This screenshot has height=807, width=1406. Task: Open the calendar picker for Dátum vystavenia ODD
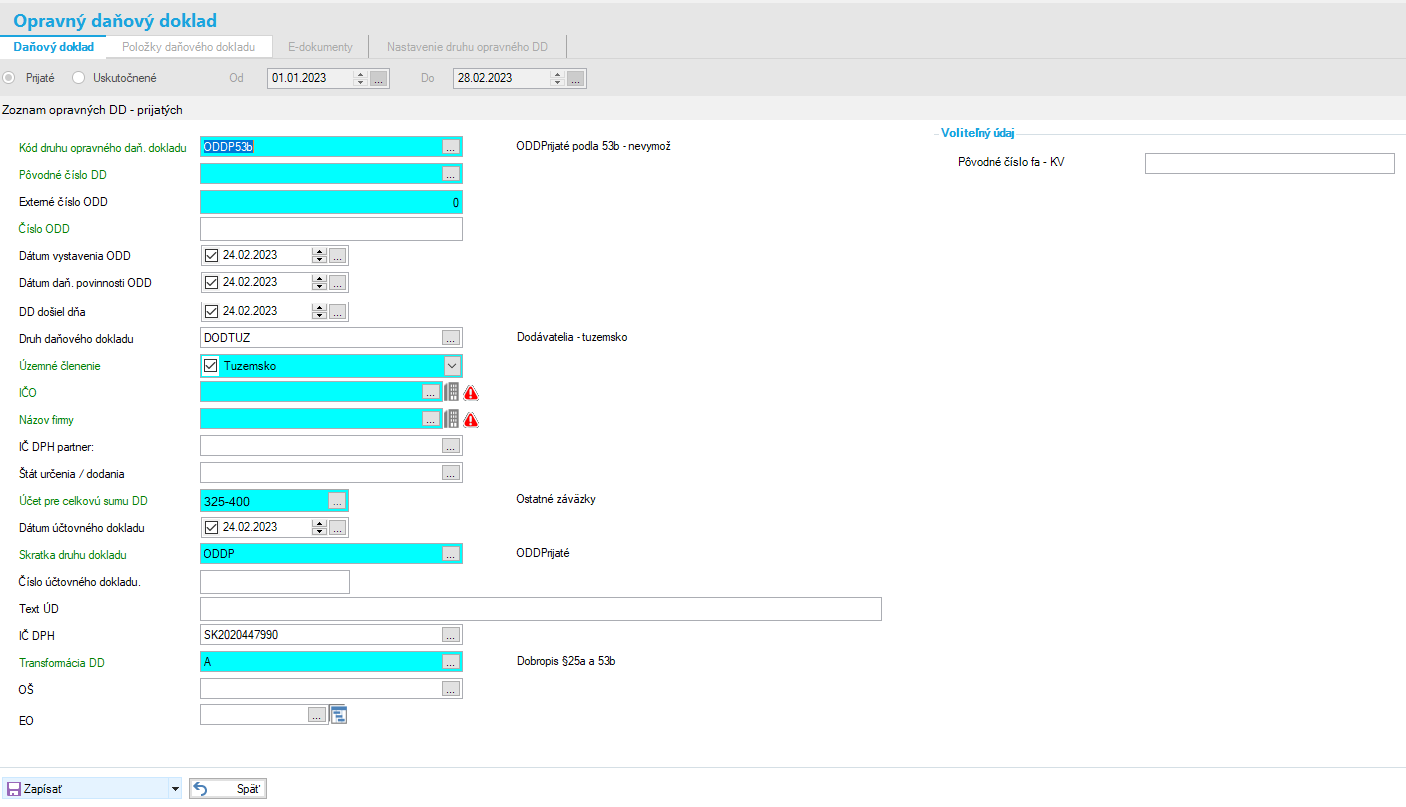[x=338, y=256]
